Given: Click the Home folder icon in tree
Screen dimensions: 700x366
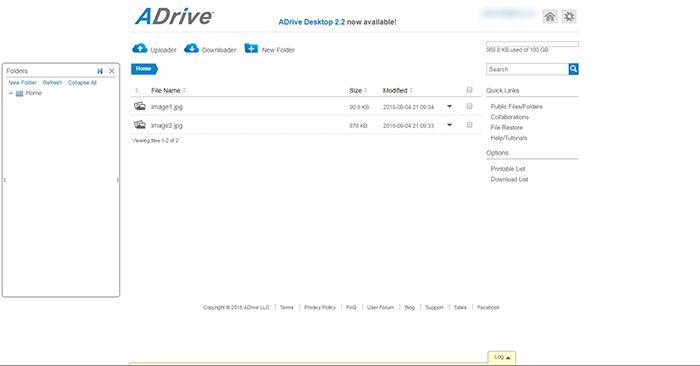Looking at the screenshot, I should (19, 93).
